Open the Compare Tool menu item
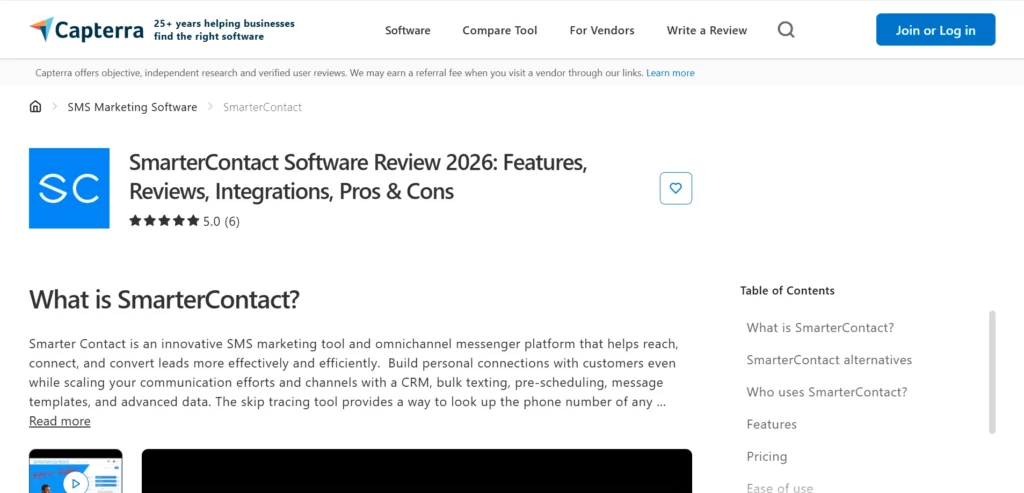The width and height of the screenshot is (1024, 493). pyautogui.click(x=500, y=30)
